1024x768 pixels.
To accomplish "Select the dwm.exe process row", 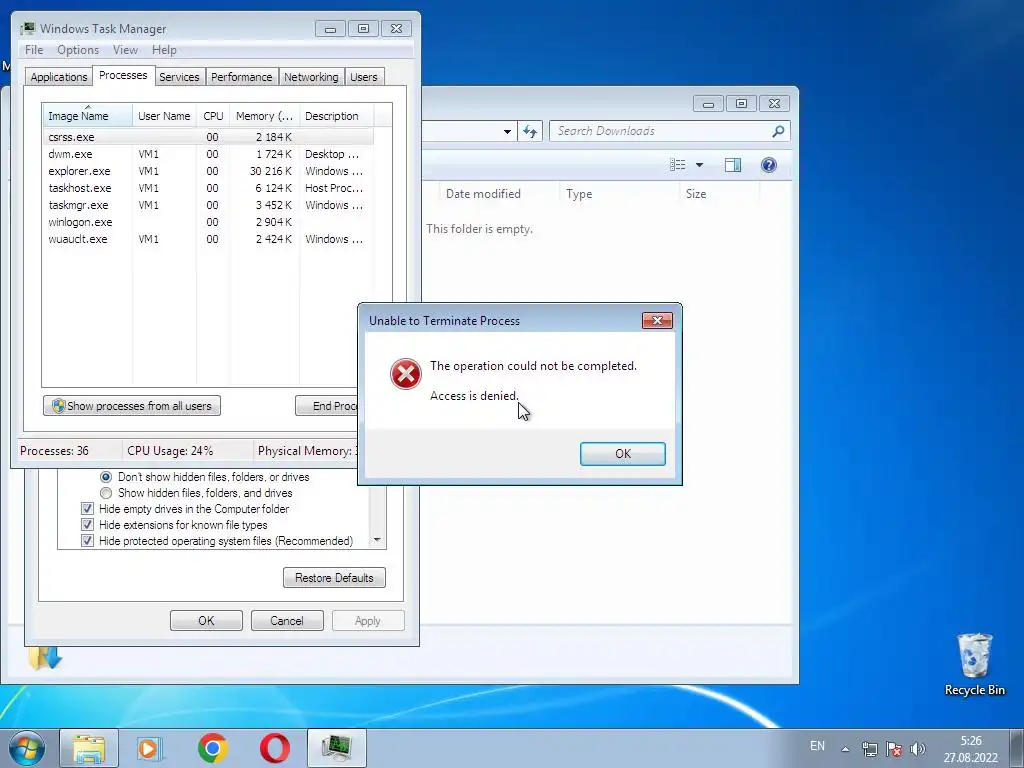I will coord(208,154).
